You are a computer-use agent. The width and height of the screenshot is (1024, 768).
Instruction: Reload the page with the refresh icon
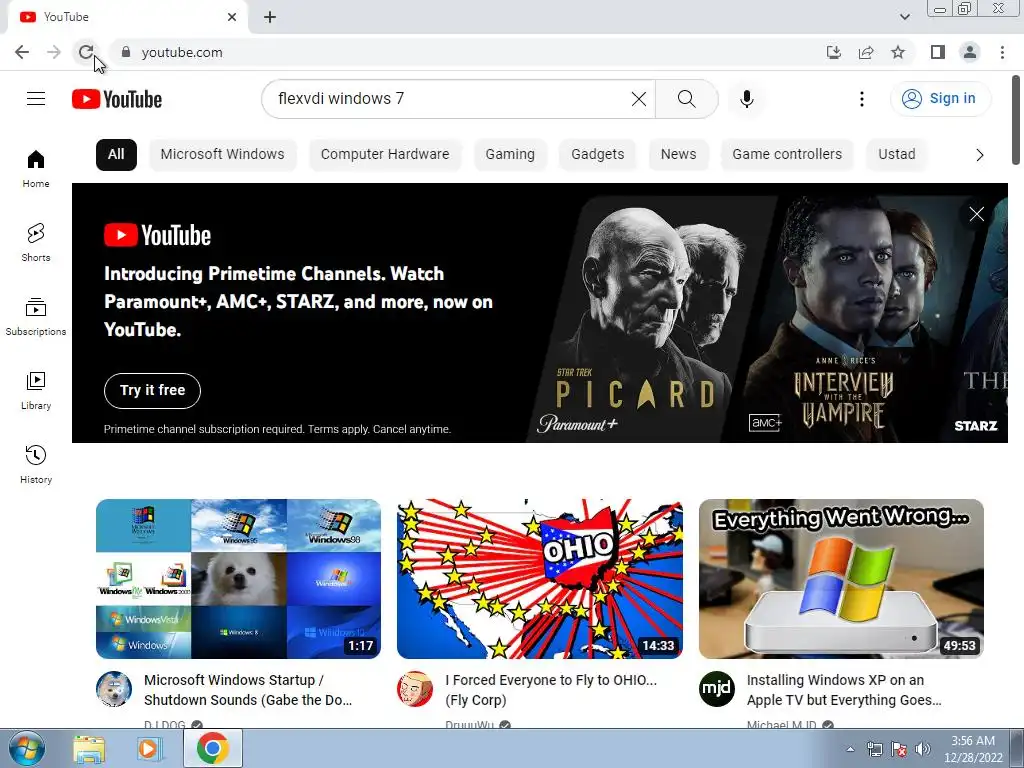86,52
